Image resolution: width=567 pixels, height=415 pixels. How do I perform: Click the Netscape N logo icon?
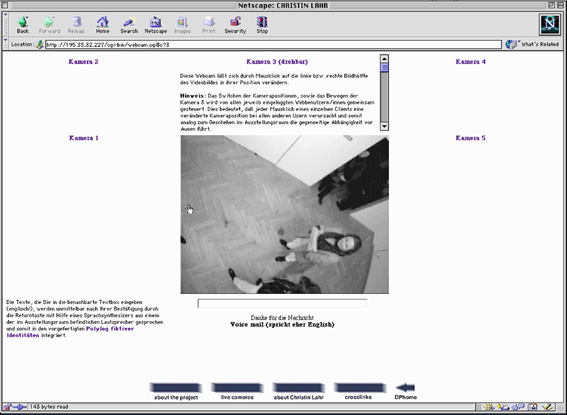[x=550, y=24]
